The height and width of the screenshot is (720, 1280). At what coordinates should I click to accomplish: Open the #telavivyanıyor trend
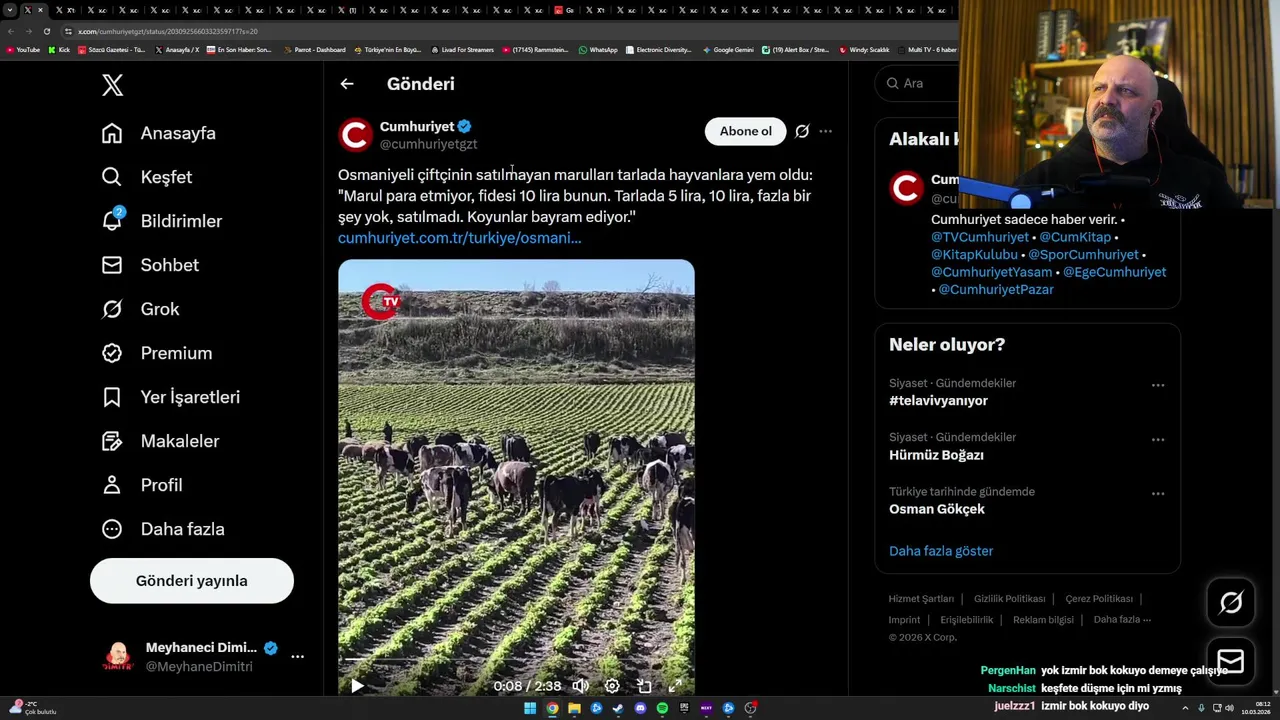pos(938,401)
